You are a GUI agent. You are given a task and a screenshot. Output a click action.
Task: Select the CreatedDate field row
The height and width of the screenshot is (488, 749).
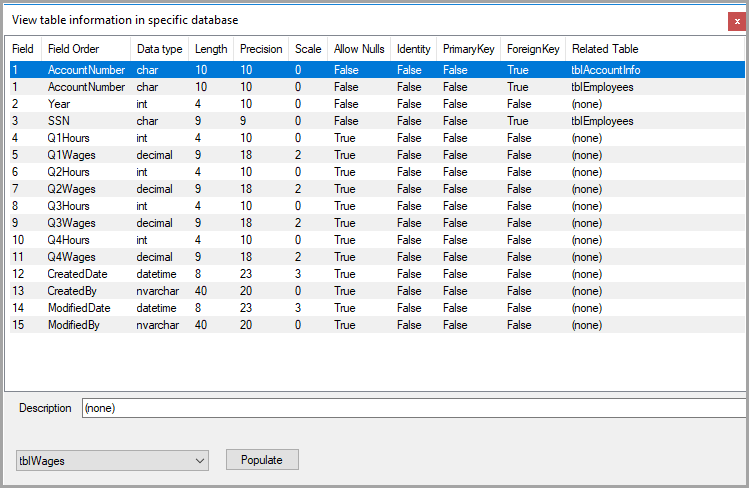pyautogui.click(x=377, y=274)
